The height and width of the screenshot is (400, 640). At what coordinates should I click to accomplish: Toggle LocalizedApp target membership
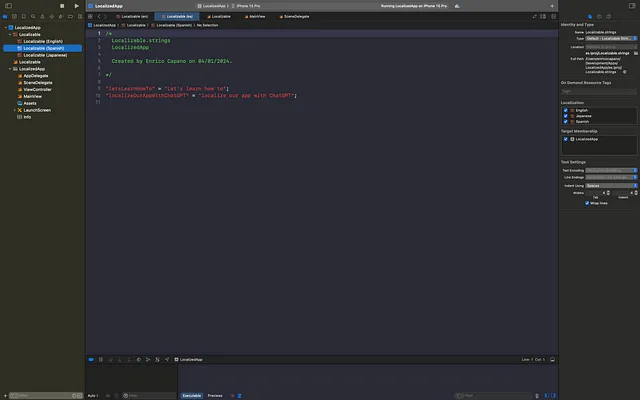pos(566,139)
